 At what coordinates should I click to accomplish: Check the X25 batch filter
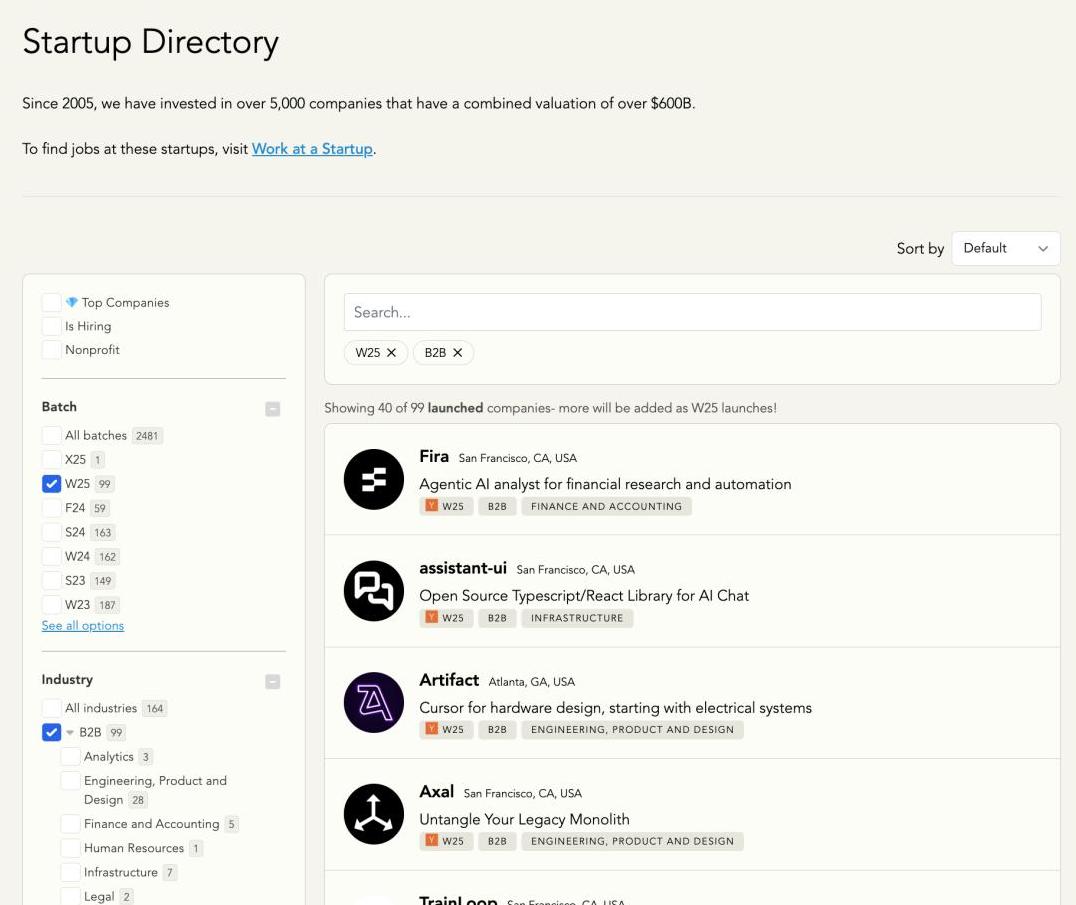(51, 460)
